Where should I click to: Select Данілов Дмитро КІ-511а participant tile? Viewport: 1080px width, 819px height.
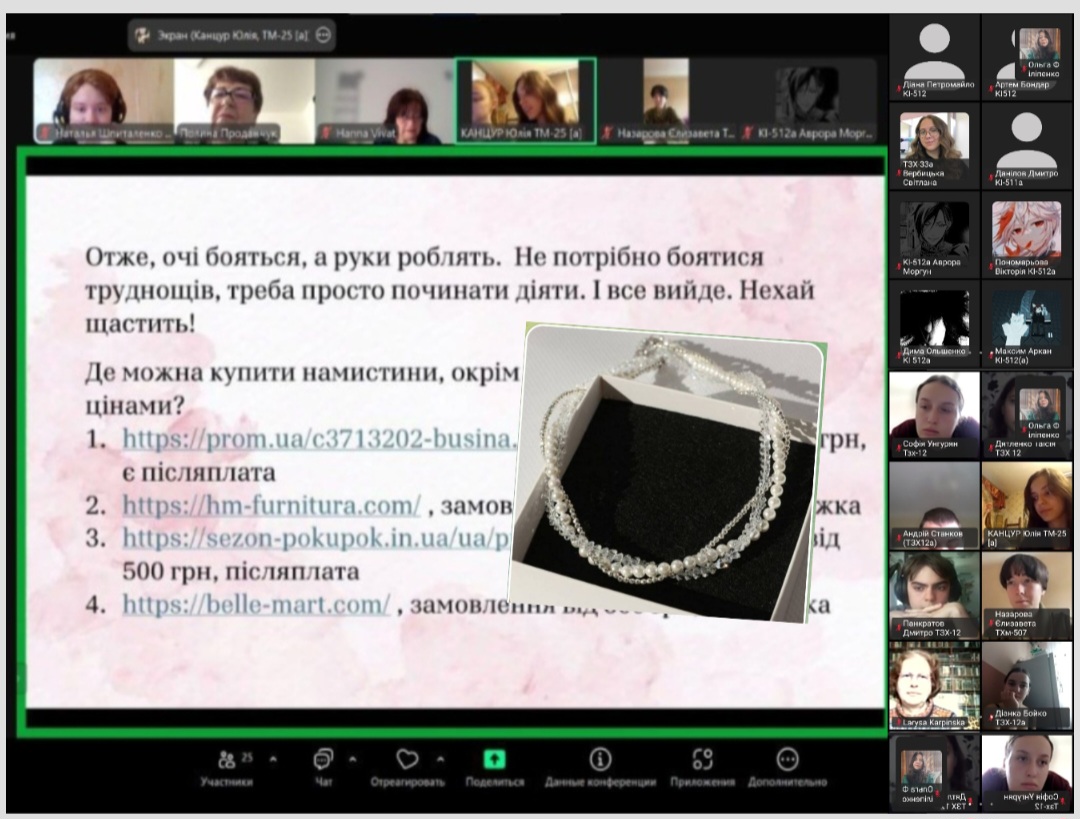1027,147
